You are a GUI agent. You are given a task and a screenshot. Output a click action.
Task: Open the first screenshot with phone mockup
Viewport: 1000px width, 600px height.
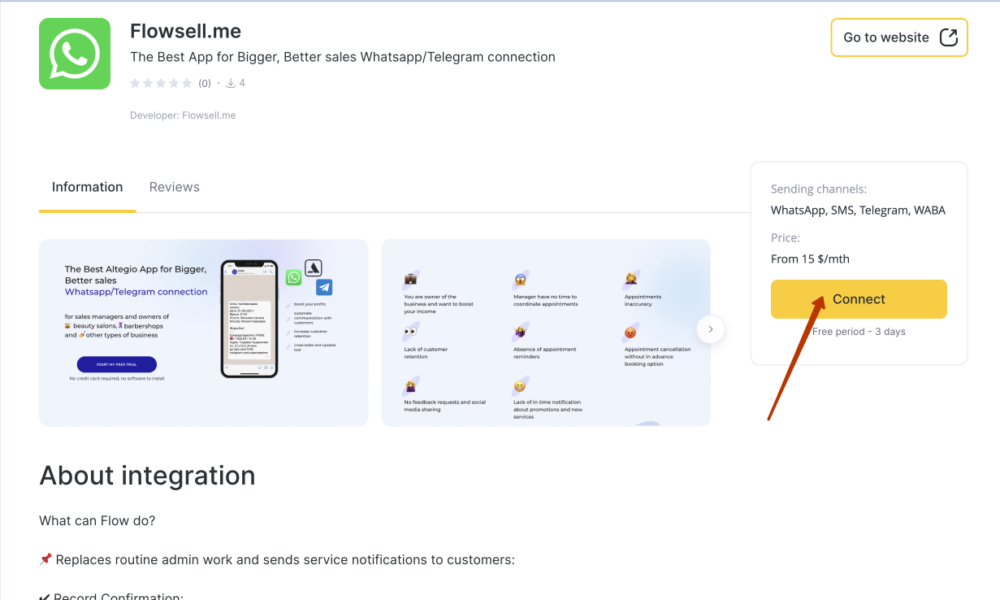coord(203,332)
